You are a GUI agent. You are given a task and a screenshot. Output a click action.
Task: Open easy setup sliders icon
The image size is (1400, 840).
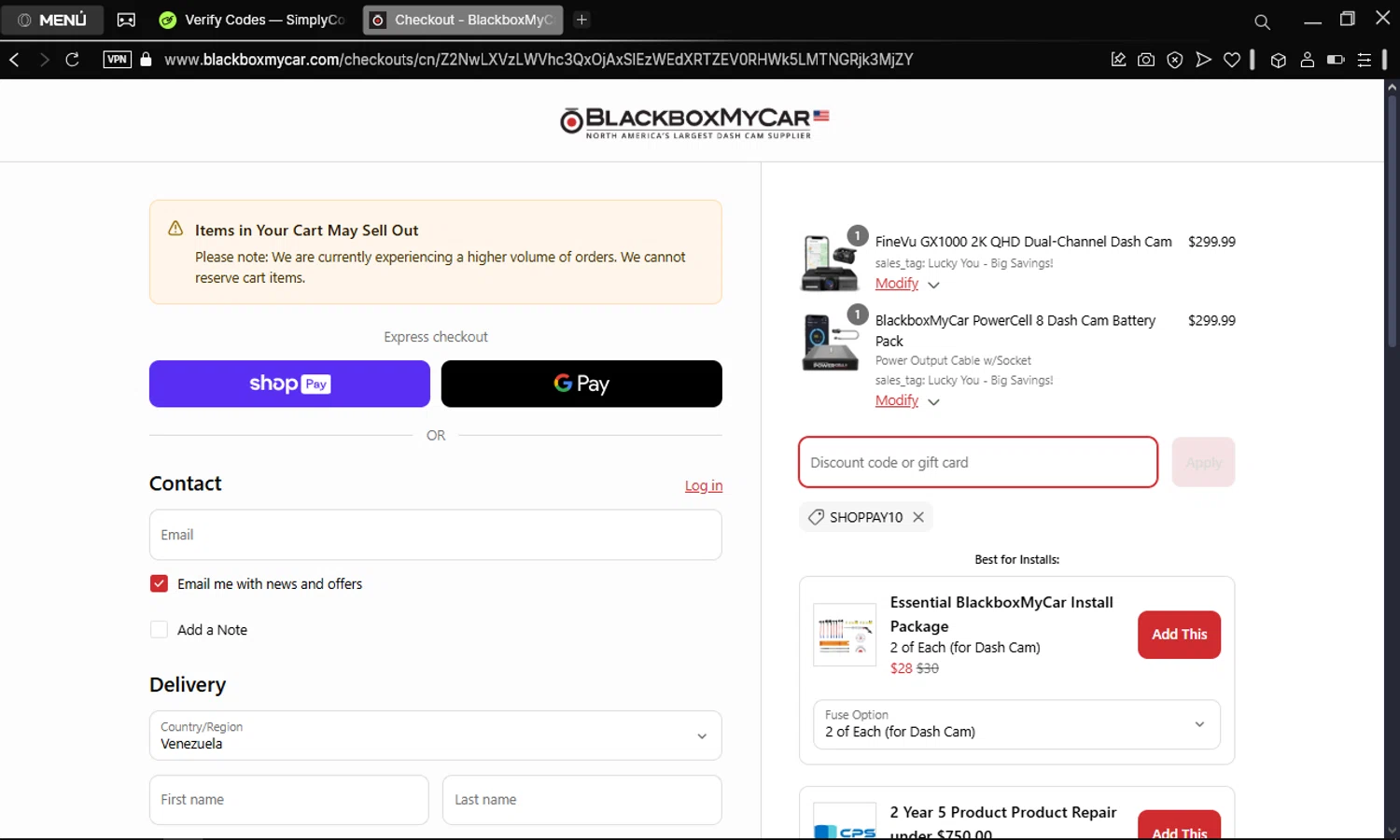pyautogui.click(x=1365, y=60)
